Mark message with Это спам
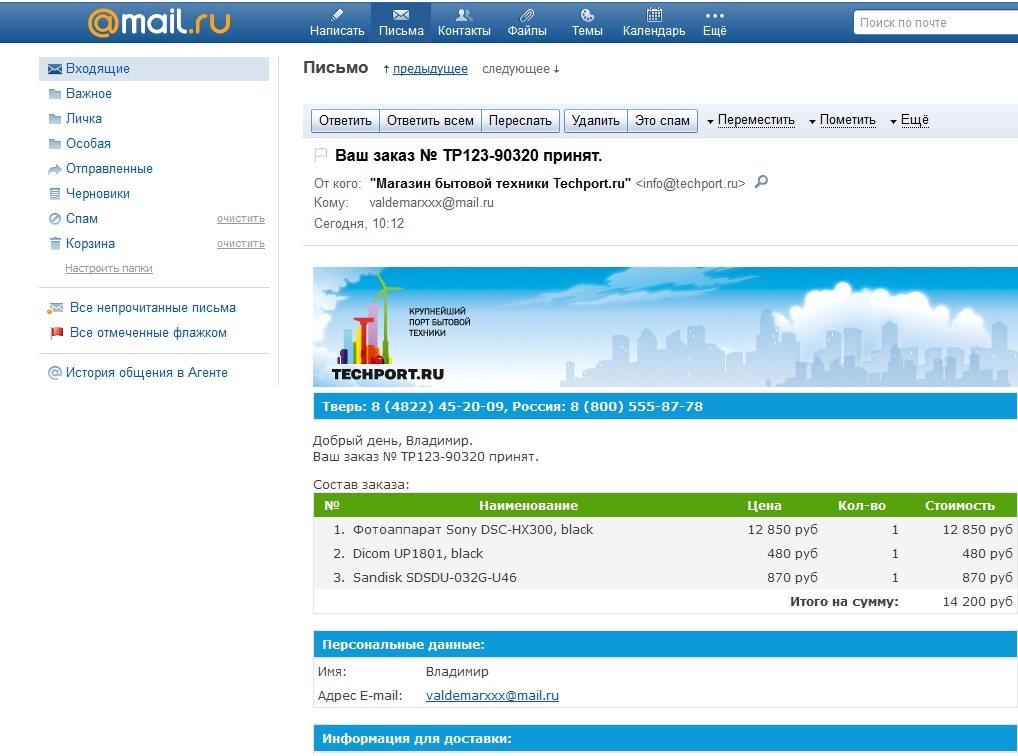 (x=662, y=121)
